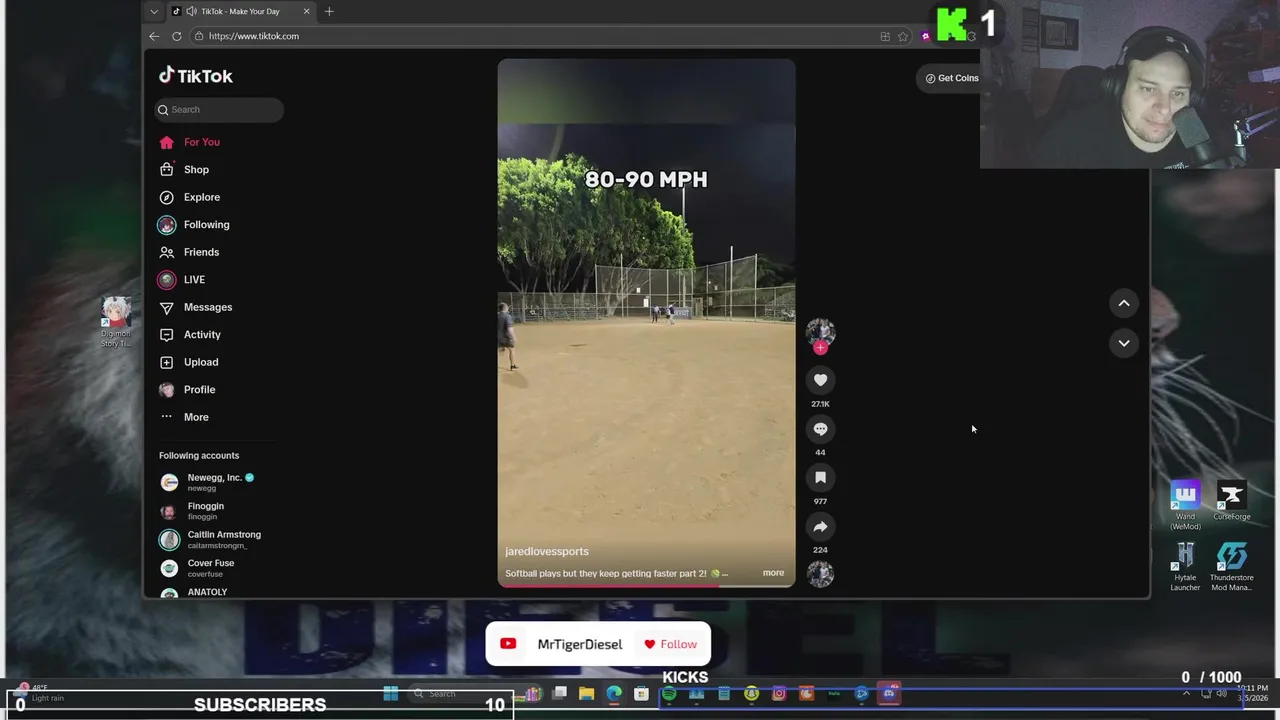Open the Windows Start menu
This screenshot has width=1280, height=720.
pyautogui.click(x=390, y=694)
